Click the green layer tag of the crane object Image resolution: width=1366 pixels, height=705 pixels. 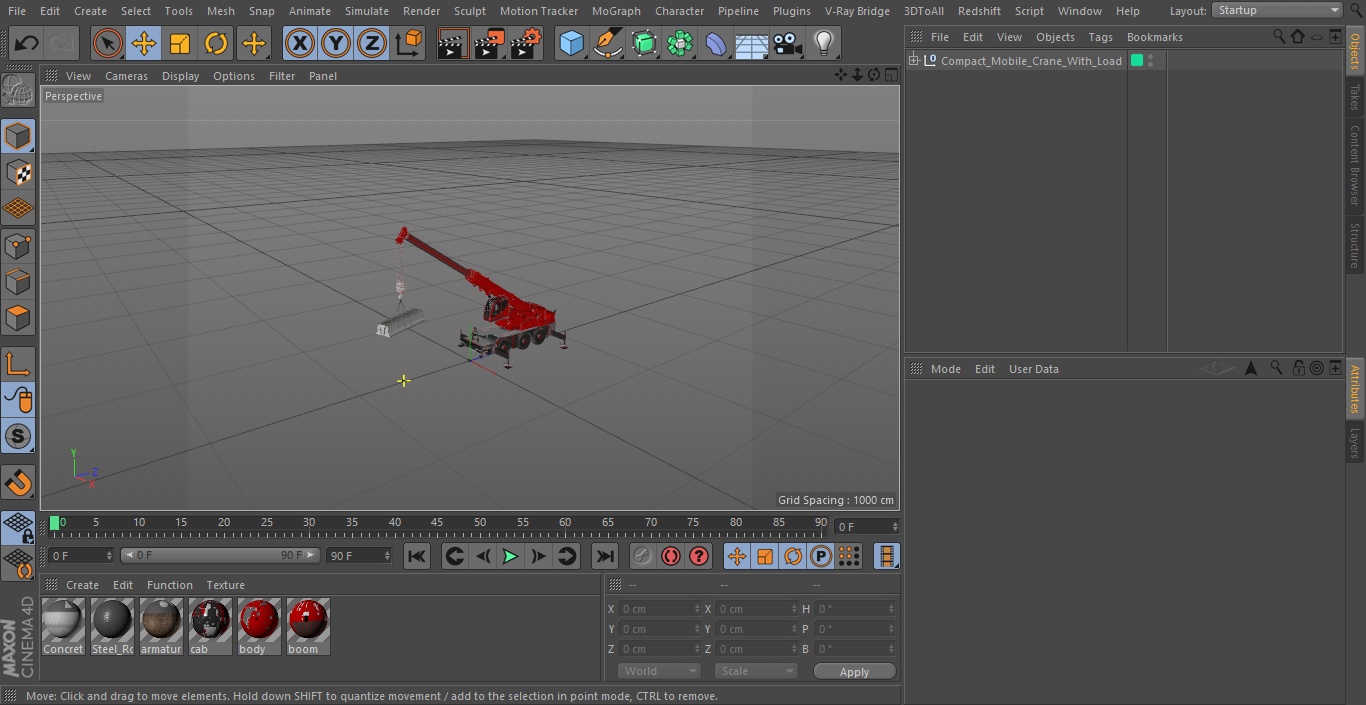[x=1137, y=61]
